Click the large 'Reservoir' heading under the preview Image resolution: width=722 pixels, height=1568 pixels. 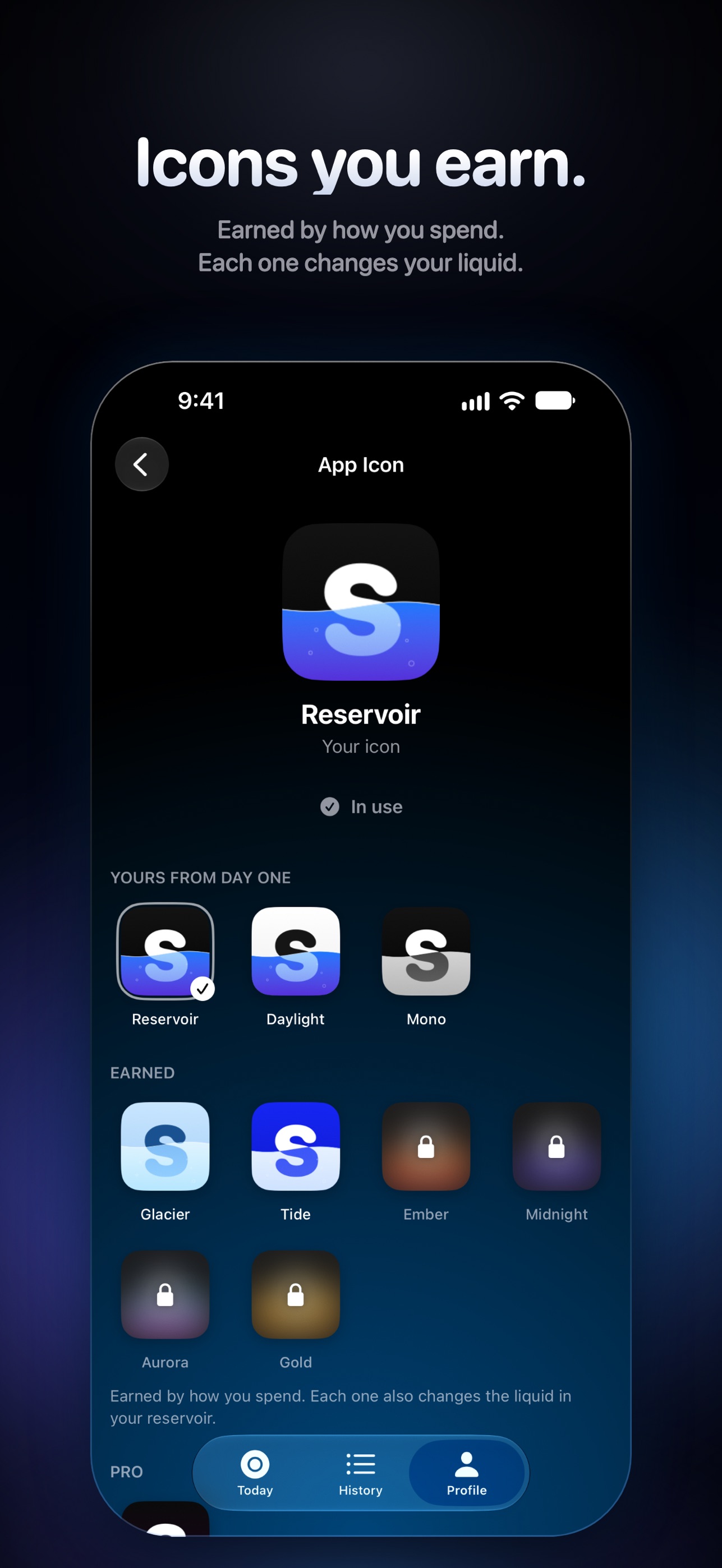(x=361, y=714)
